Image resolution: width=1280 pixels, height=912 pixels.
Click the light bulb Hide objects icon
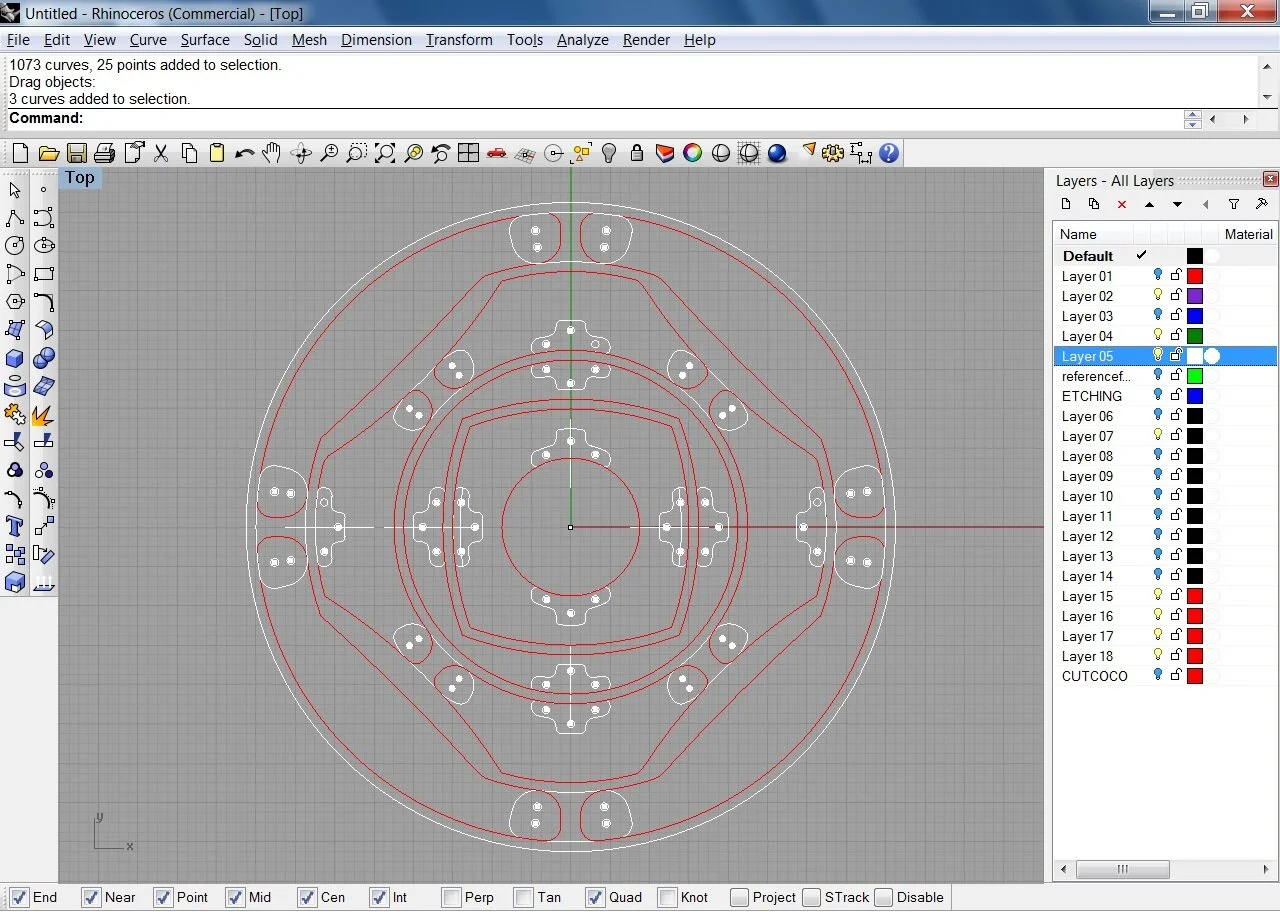[609, 153]
